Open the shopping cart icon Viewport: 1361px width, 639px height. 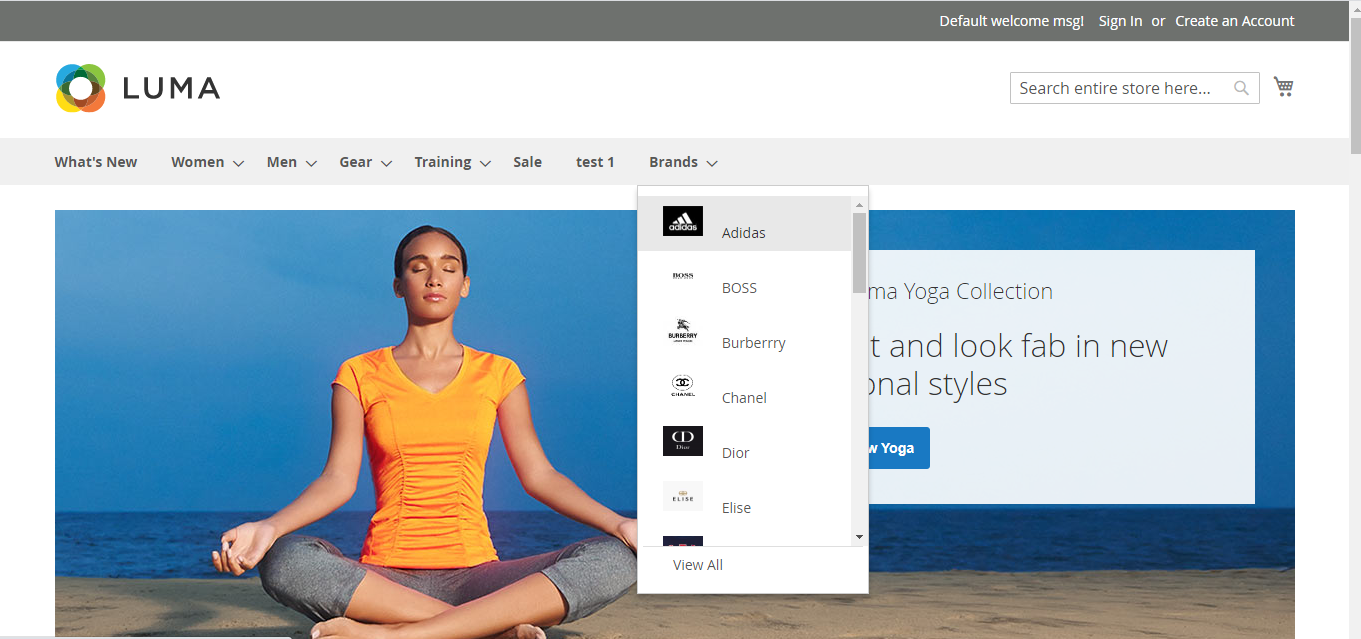coord(1283,87)
